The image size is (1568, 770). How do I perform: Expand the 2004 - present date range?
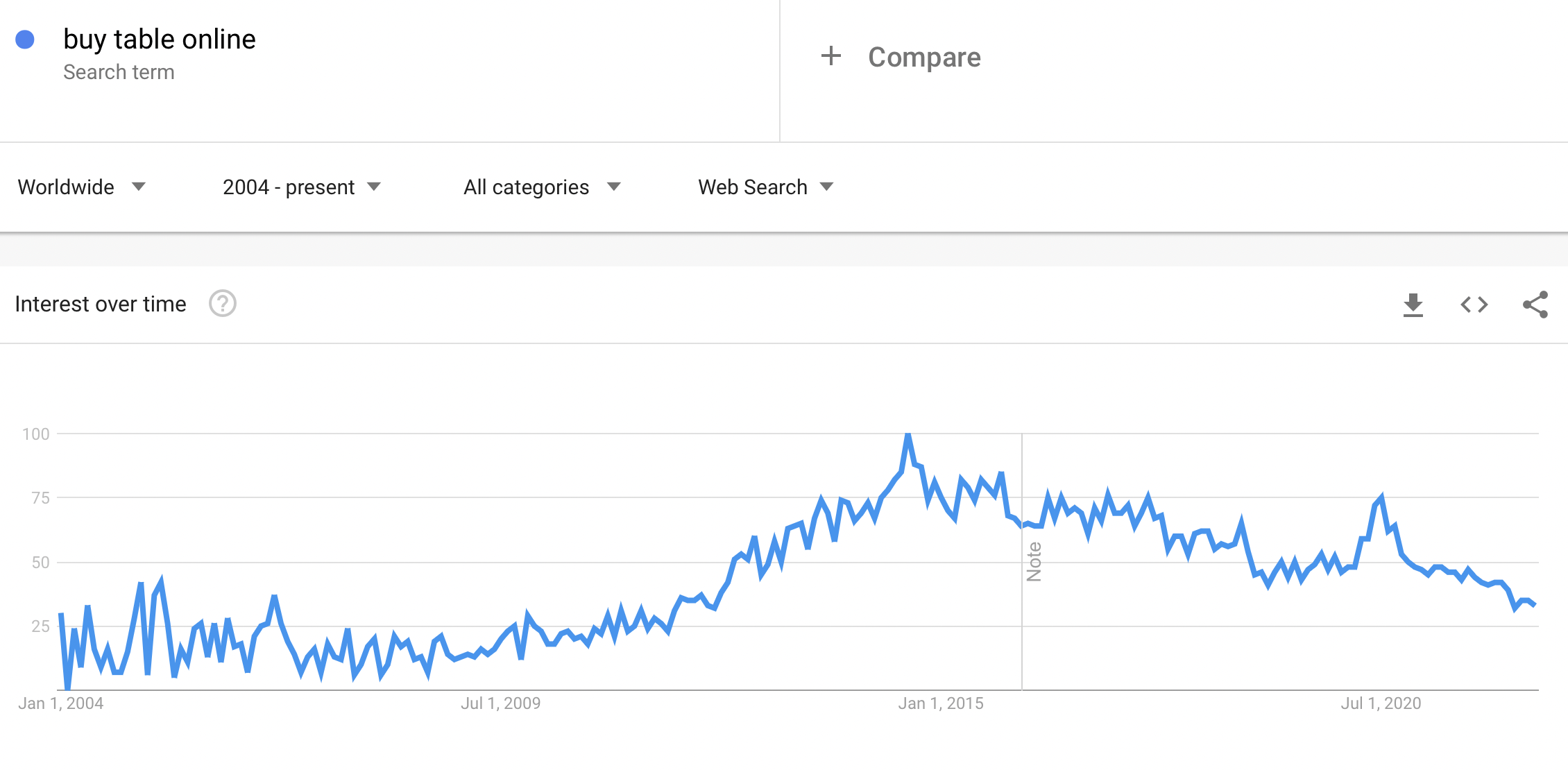click(301, 187)
